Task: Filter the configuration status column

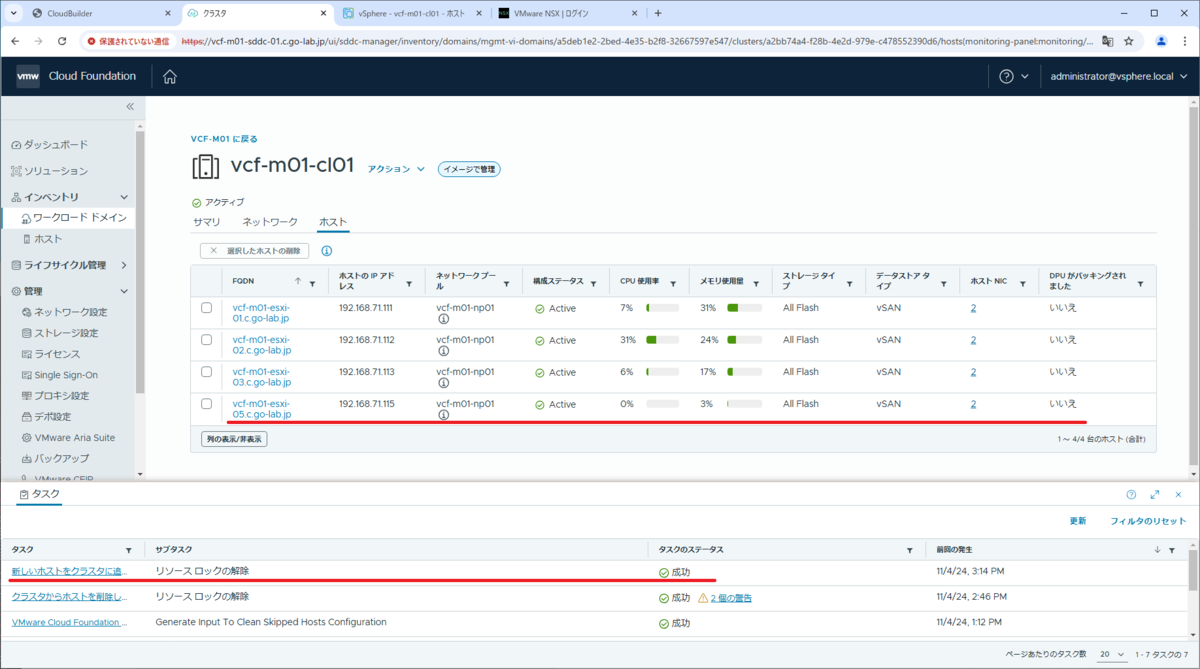Action: (593, 284)
